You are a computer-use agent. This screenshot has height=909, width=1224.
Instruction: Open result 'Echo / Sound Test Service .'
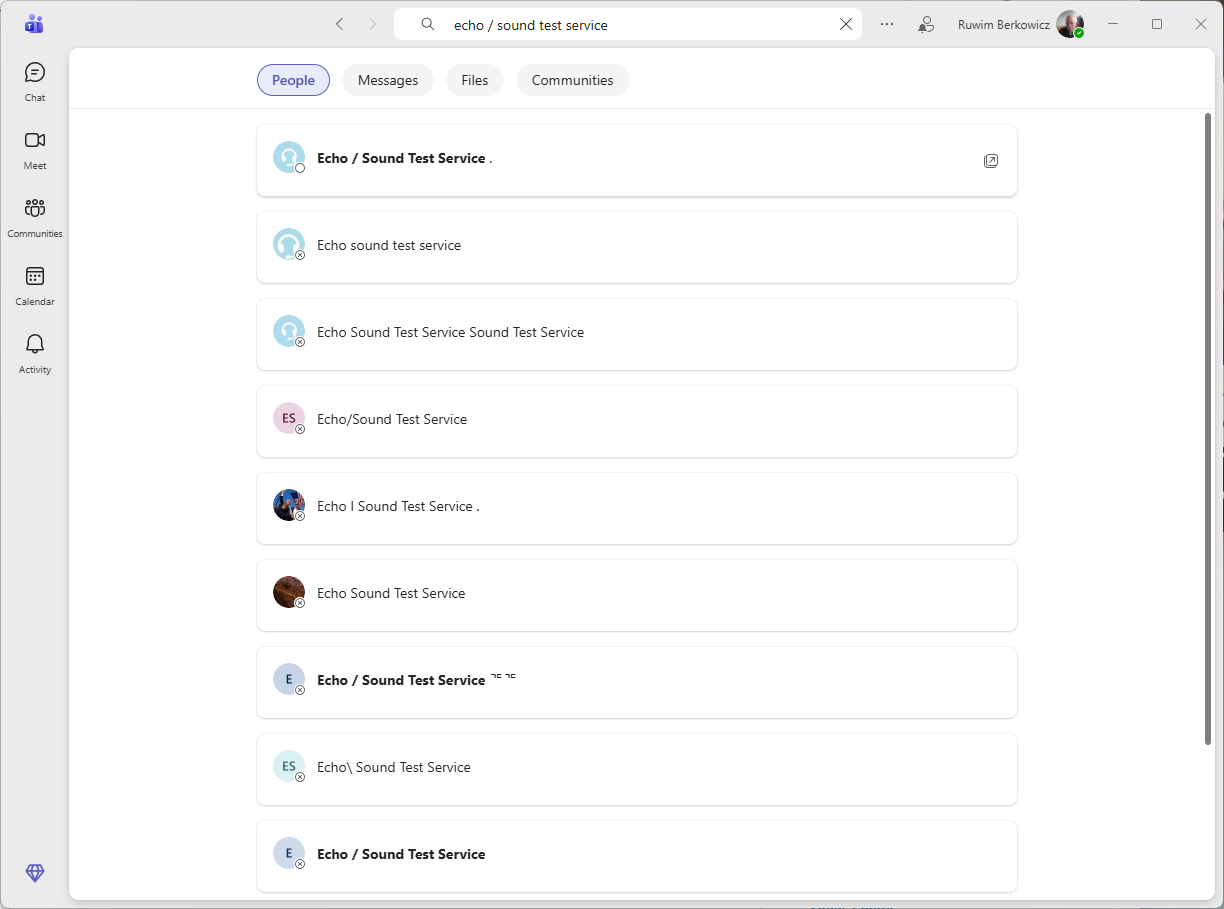(x=637, y=160)
